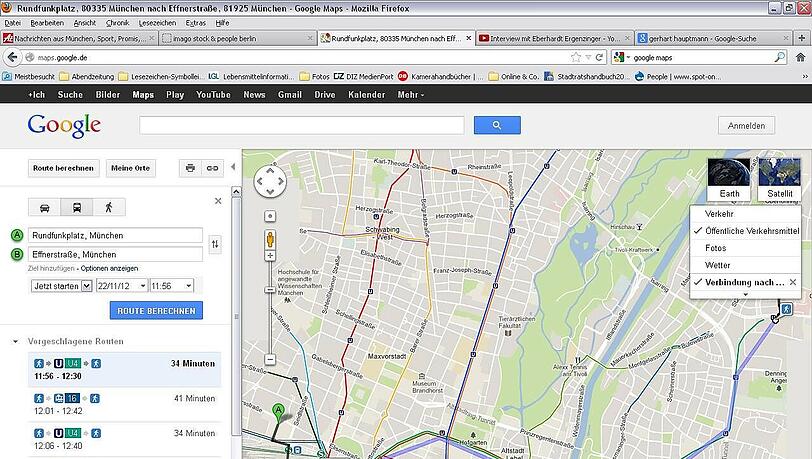Click the Route berechnen button at top
Viewport: 812px width, 459px height.
[63, 168]
